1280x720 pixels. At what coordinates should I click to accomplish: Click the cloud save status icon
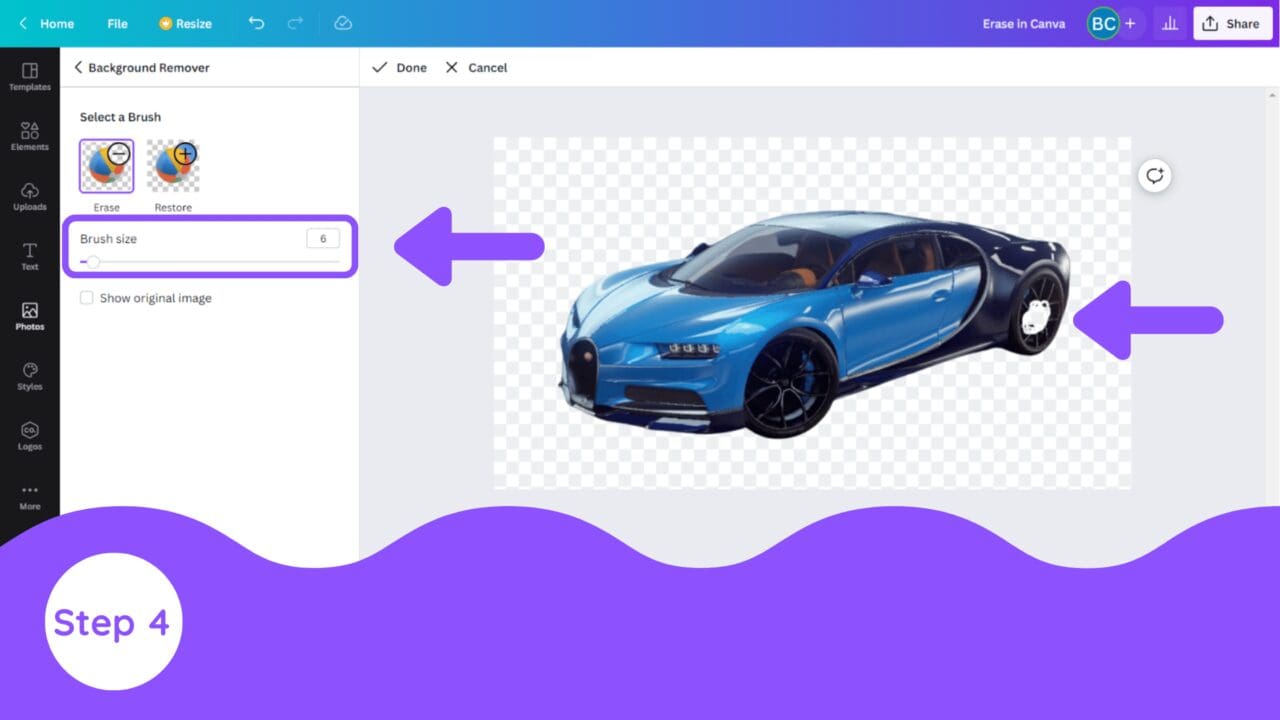(343, 23)
